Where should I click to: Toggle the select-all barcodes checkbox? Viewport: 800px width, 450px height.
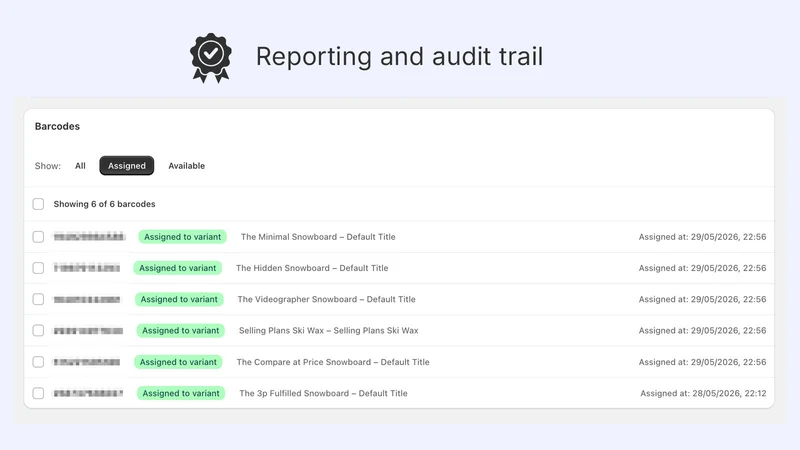point(38,204)
